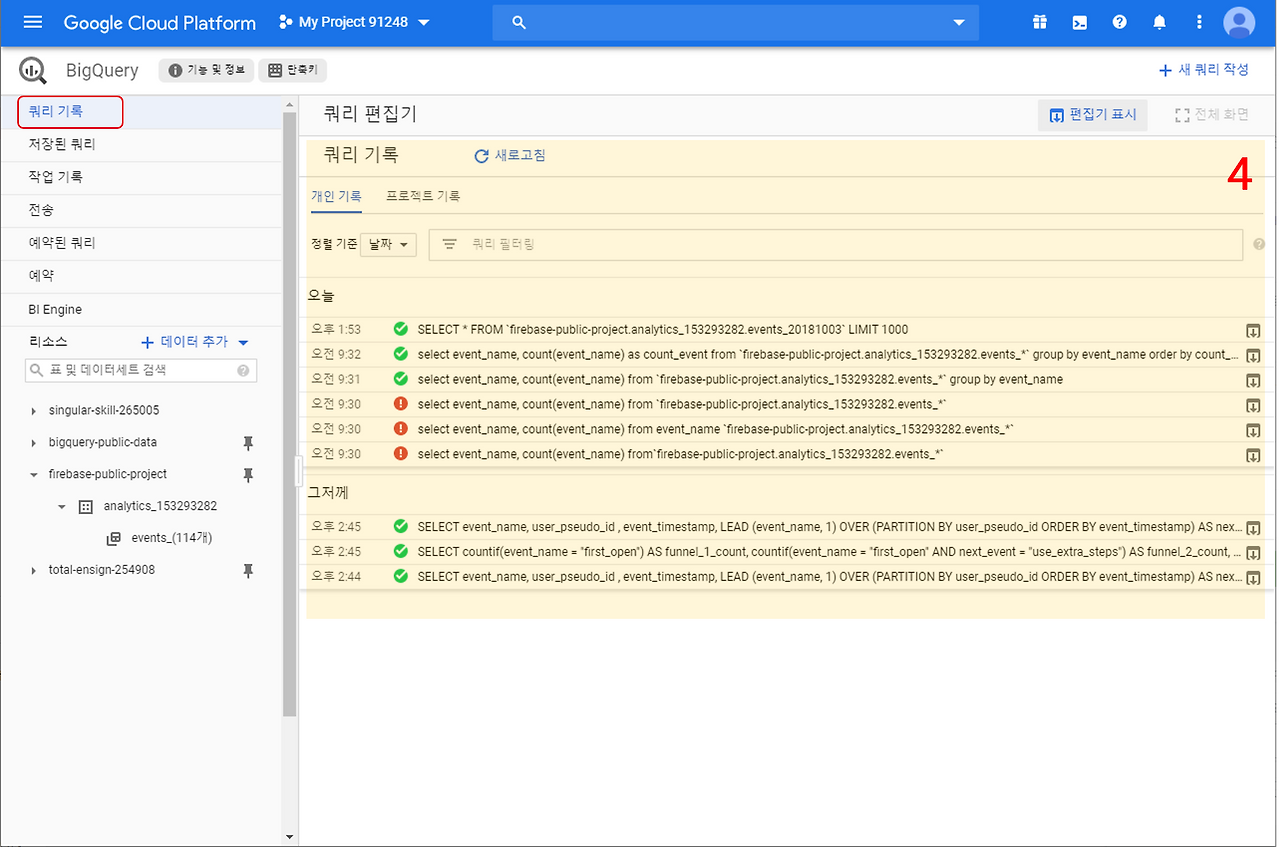Open query in editor for 오전 9:31 row
The image size is (1280, 847).
click(1252, 381)
